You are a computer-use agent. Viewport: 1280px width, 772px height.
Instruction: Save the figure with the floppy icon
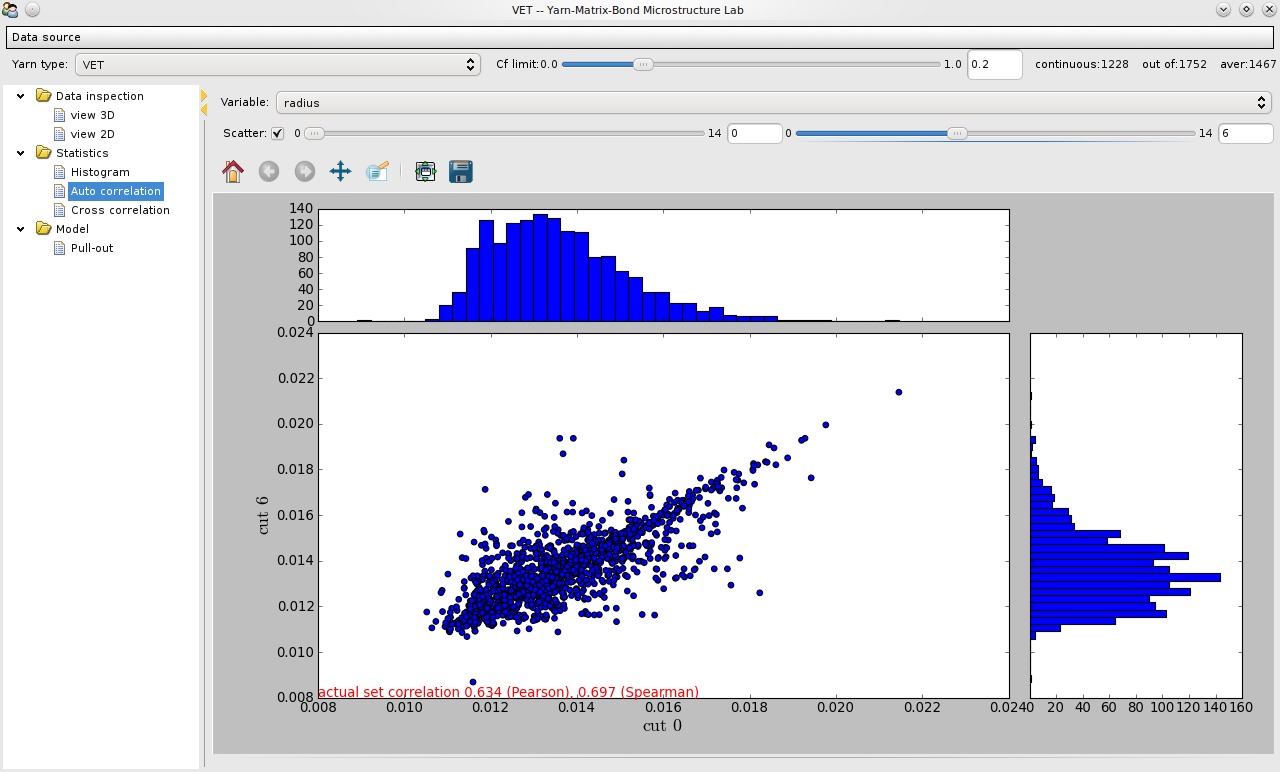(x=461, y=172)
